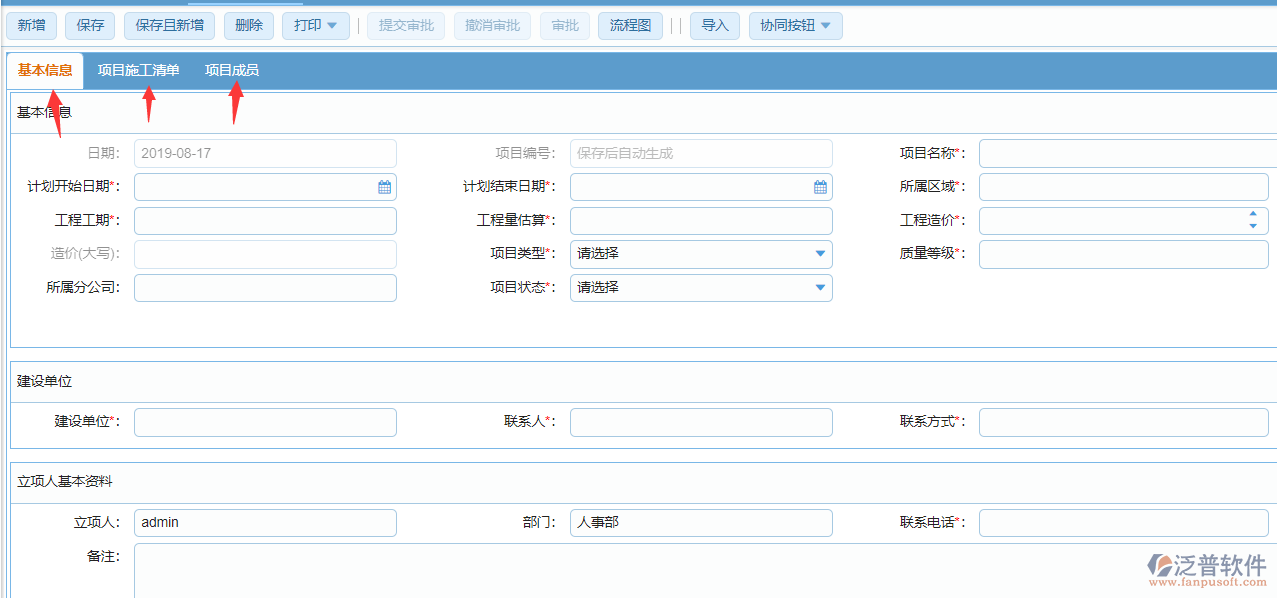Click the down arrow to decrease 工程造价
This screenshot has height=598, width=1277.
pos(1254,225)
